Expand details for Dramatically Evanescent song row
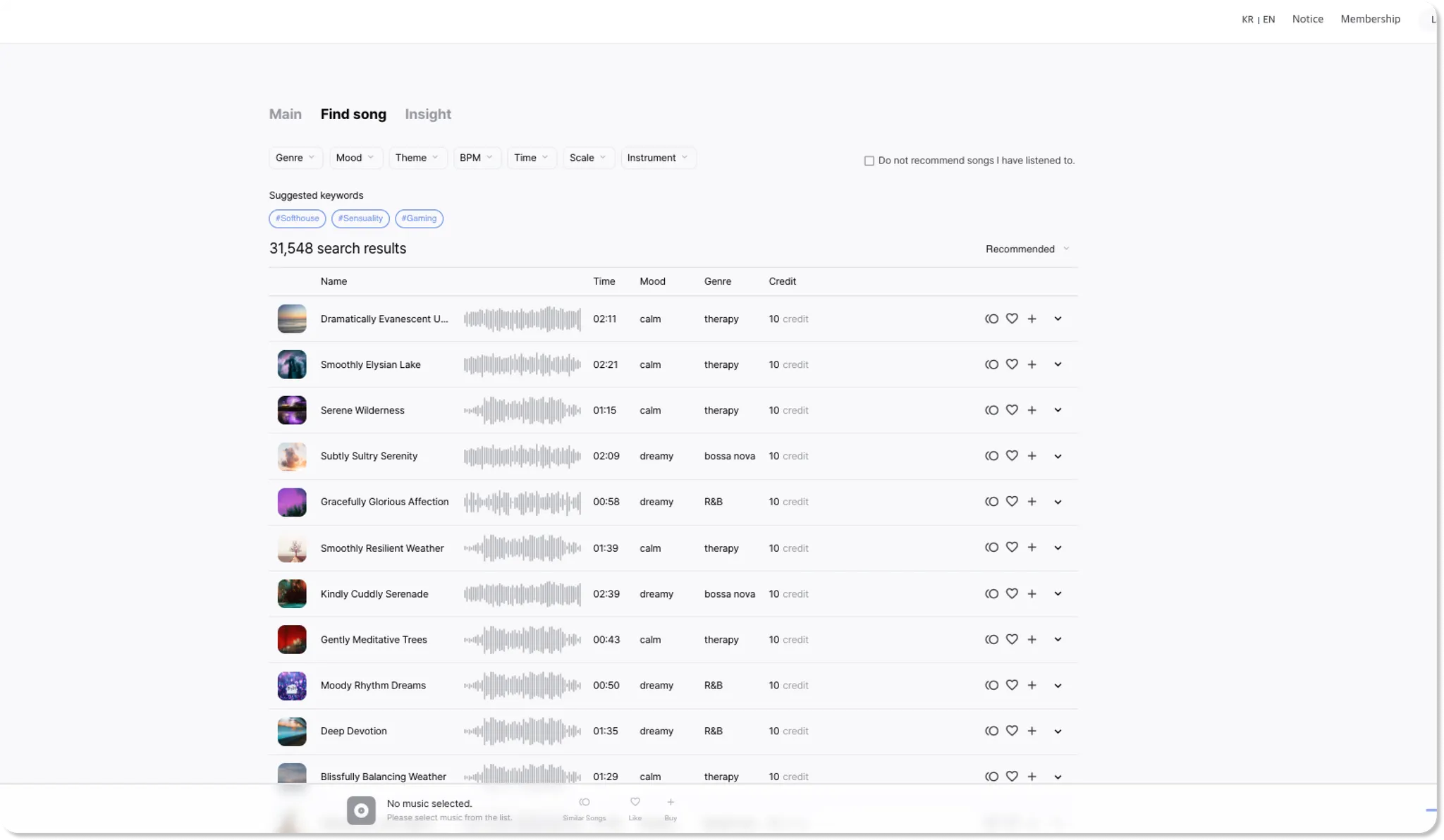 1058,319
